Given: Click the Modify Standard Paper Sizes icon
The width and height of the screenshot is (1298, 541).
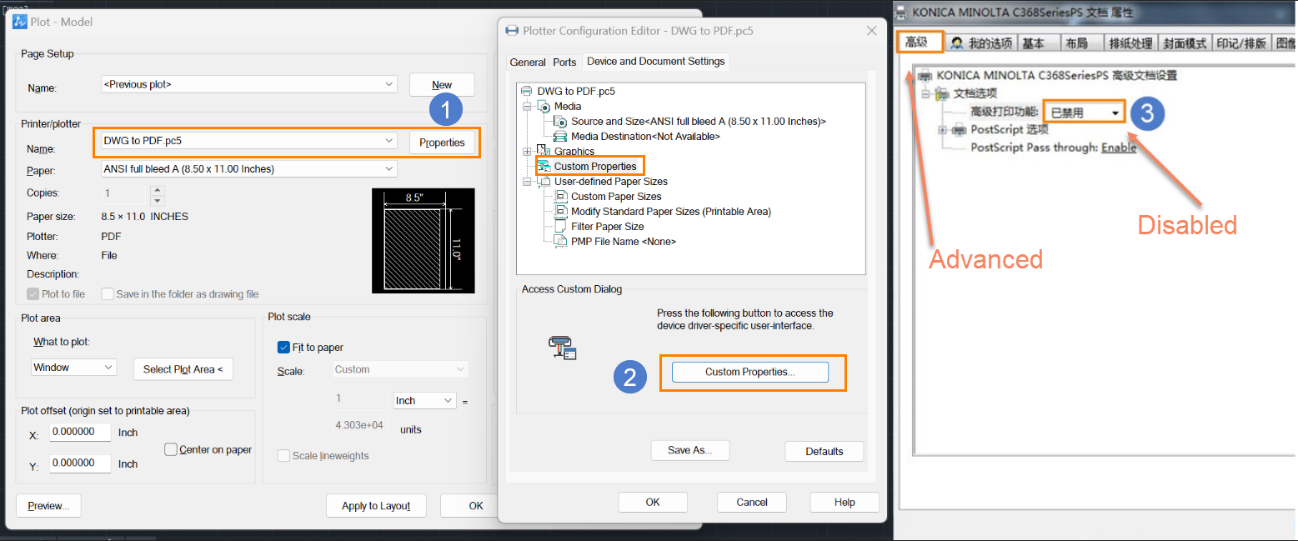Looking at the screenshot, I should click(x=561, y=211).
